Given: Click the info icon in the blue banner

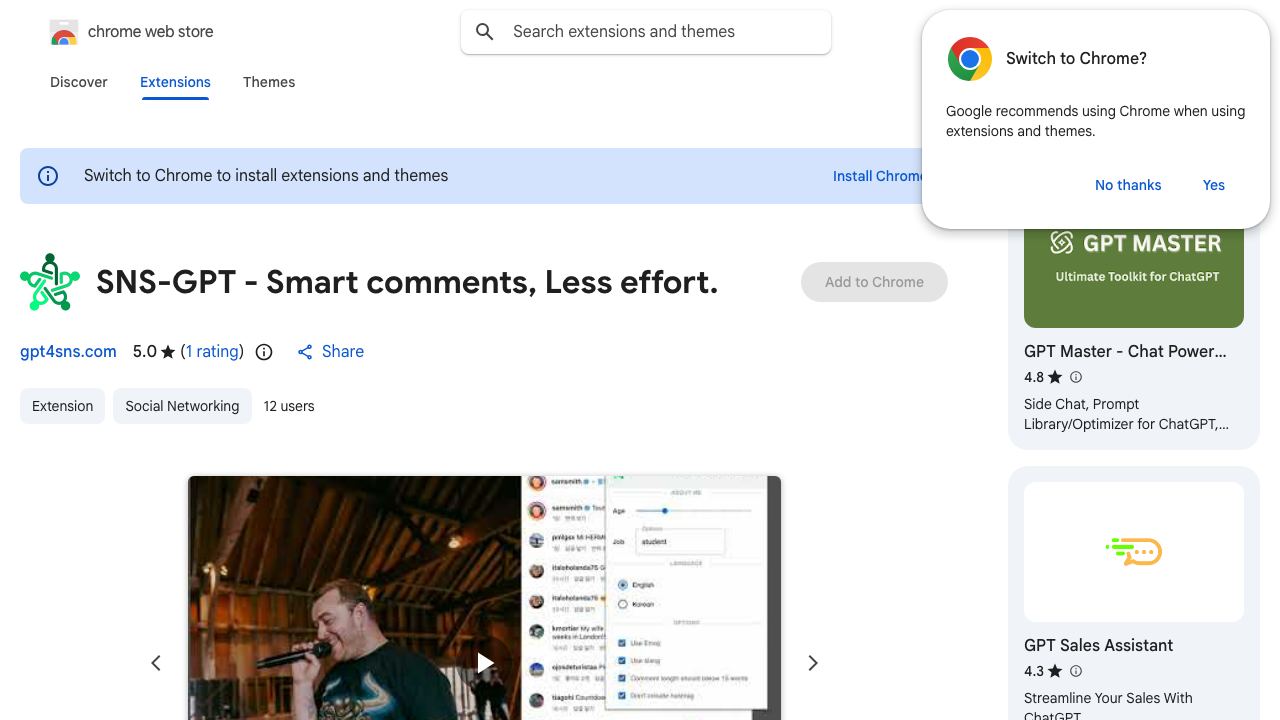Looking at the screenshot, I should click(x=48, y=176).
